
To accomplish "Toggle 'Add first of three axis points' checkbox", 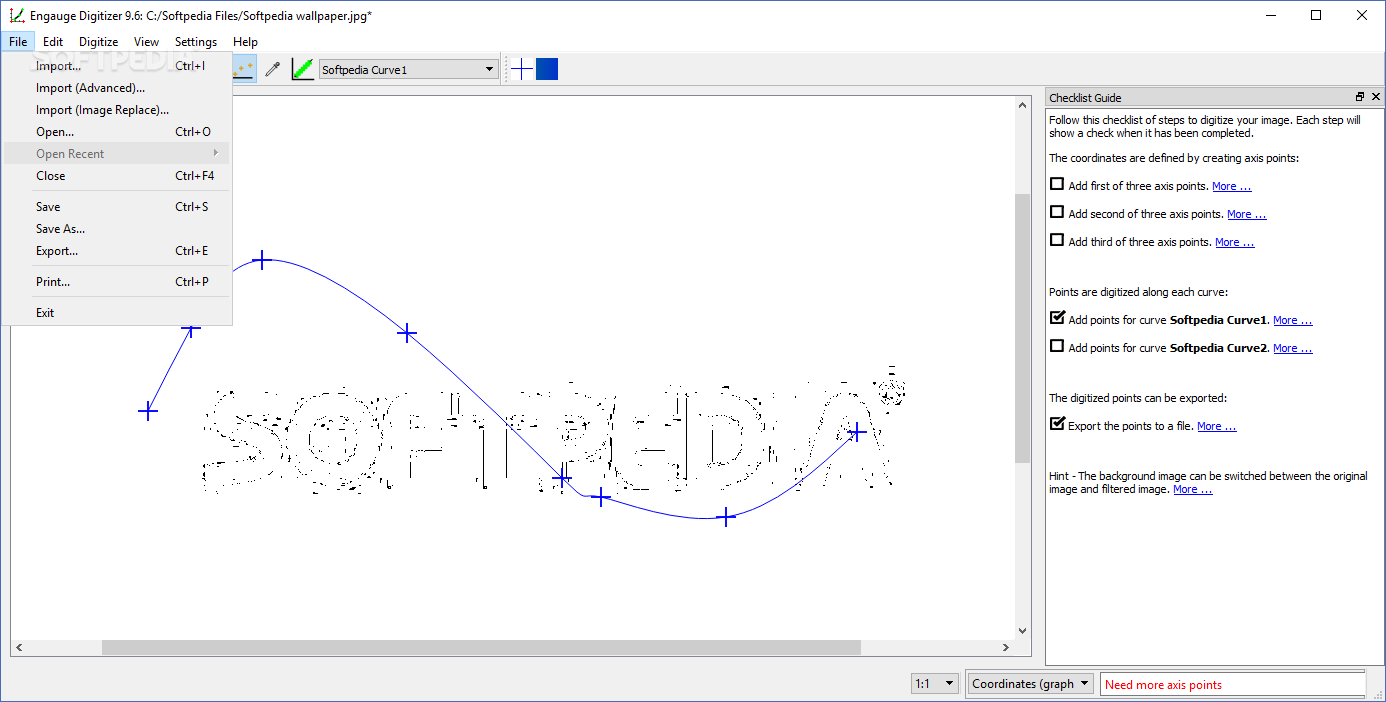I will 1057,184.
